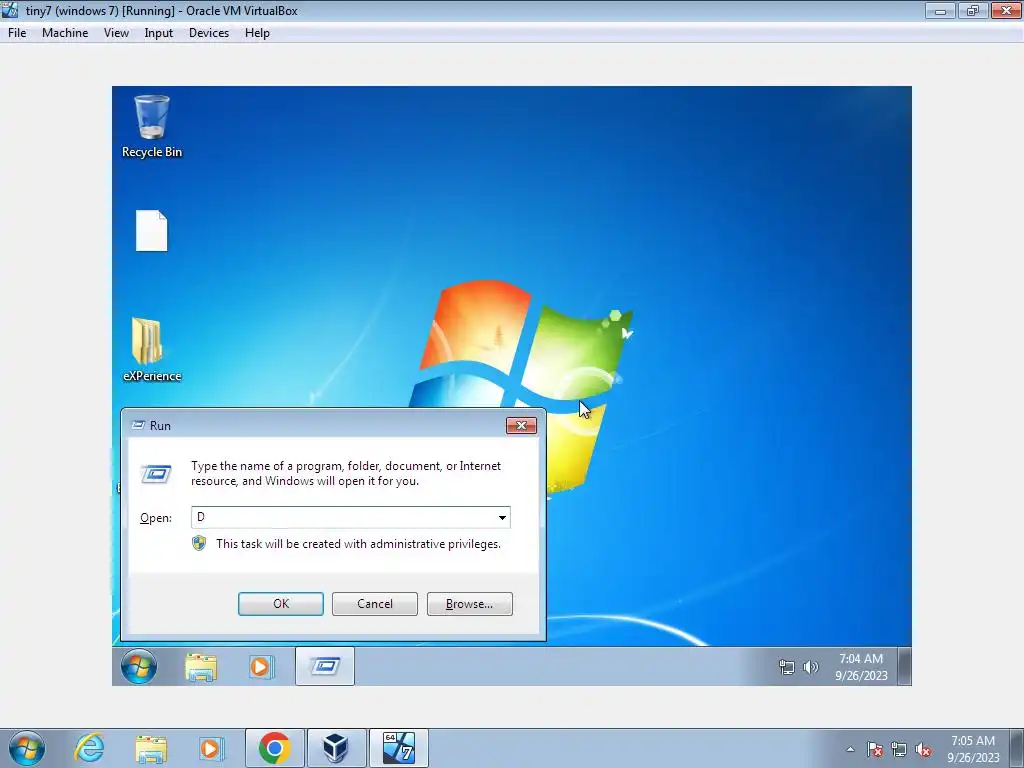
Task: Open the VirtualBox File menu
Action: click(17, 33)
